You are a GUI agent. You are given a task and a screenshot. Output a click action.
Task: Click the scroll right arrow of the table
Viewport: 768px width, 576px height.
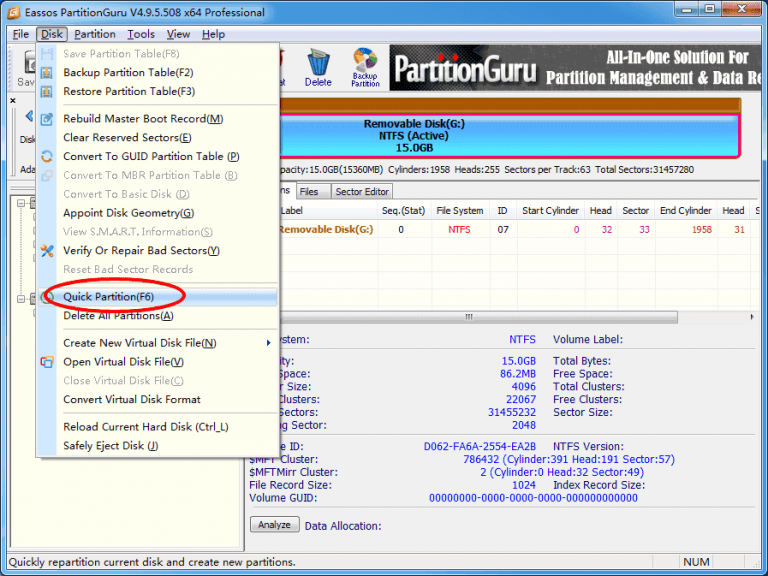(x=752, y=317)
